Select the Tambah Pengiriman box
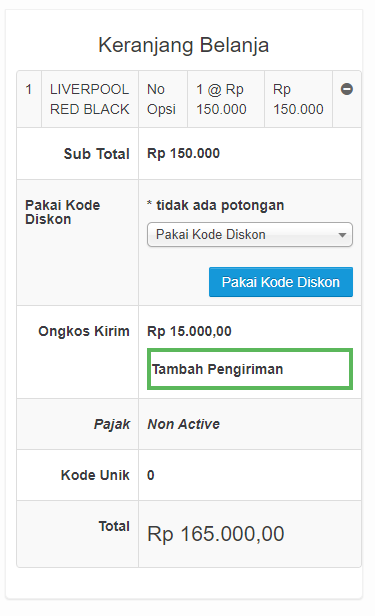This screenshot has height=616, width=375. pyautogui.click(x=250, y=369)
